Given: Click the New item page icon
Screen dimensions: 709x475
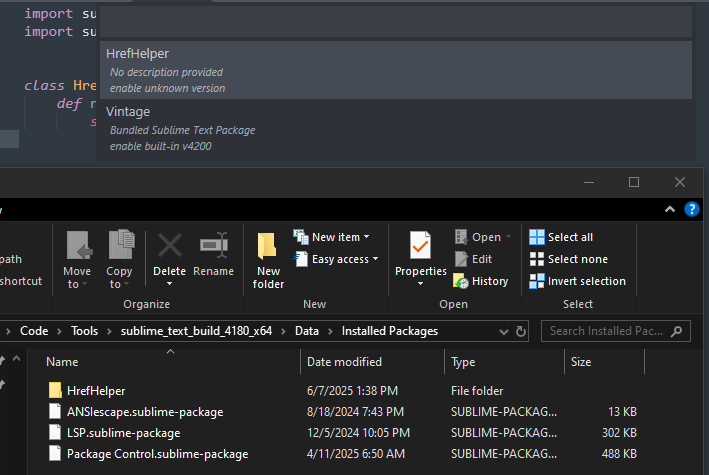Looking at the screenshot, I should pyautogui.click(x=301, y=237).
